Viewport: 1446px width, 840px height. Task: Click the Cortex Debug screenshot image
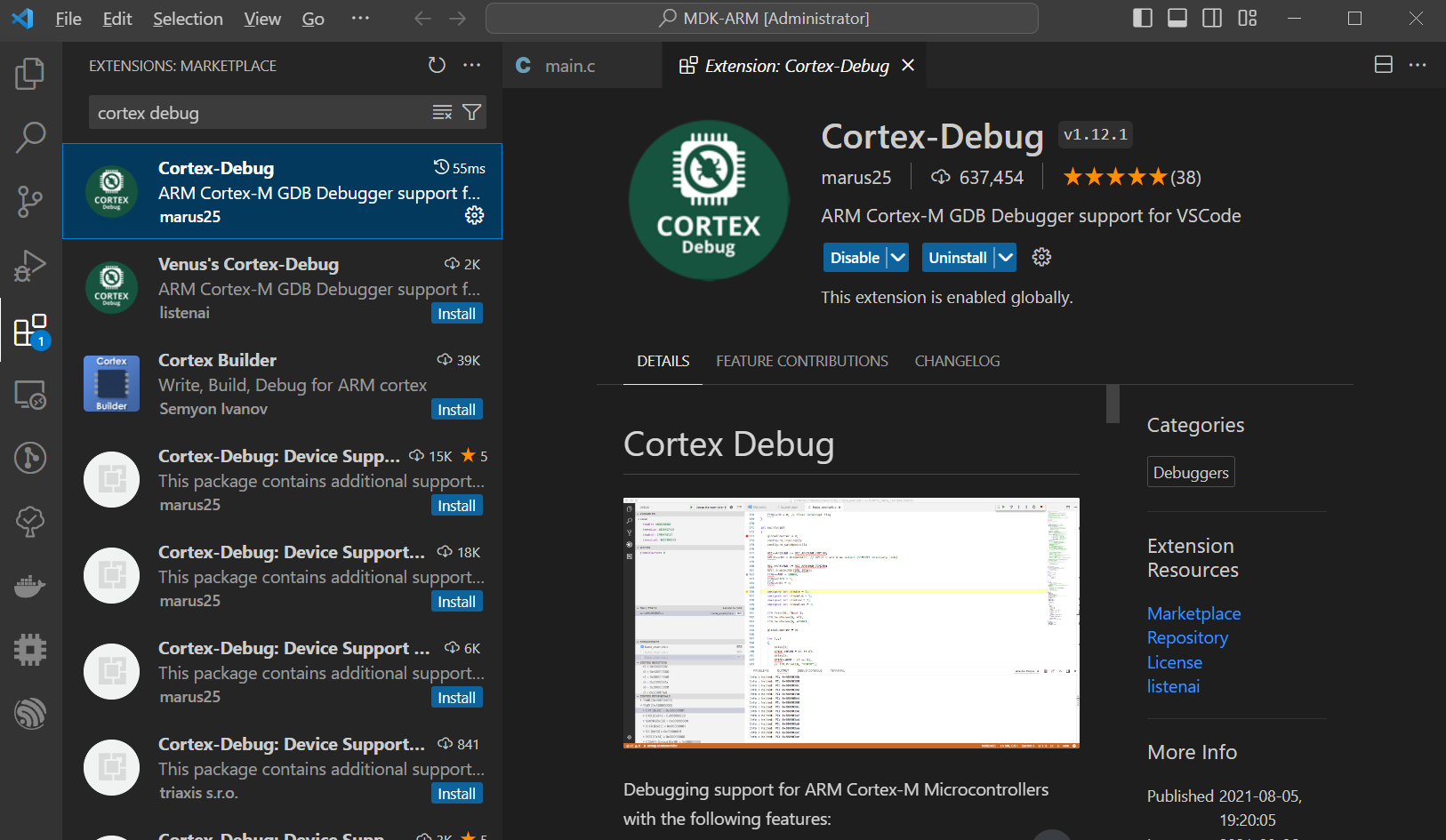pos(851,623)
